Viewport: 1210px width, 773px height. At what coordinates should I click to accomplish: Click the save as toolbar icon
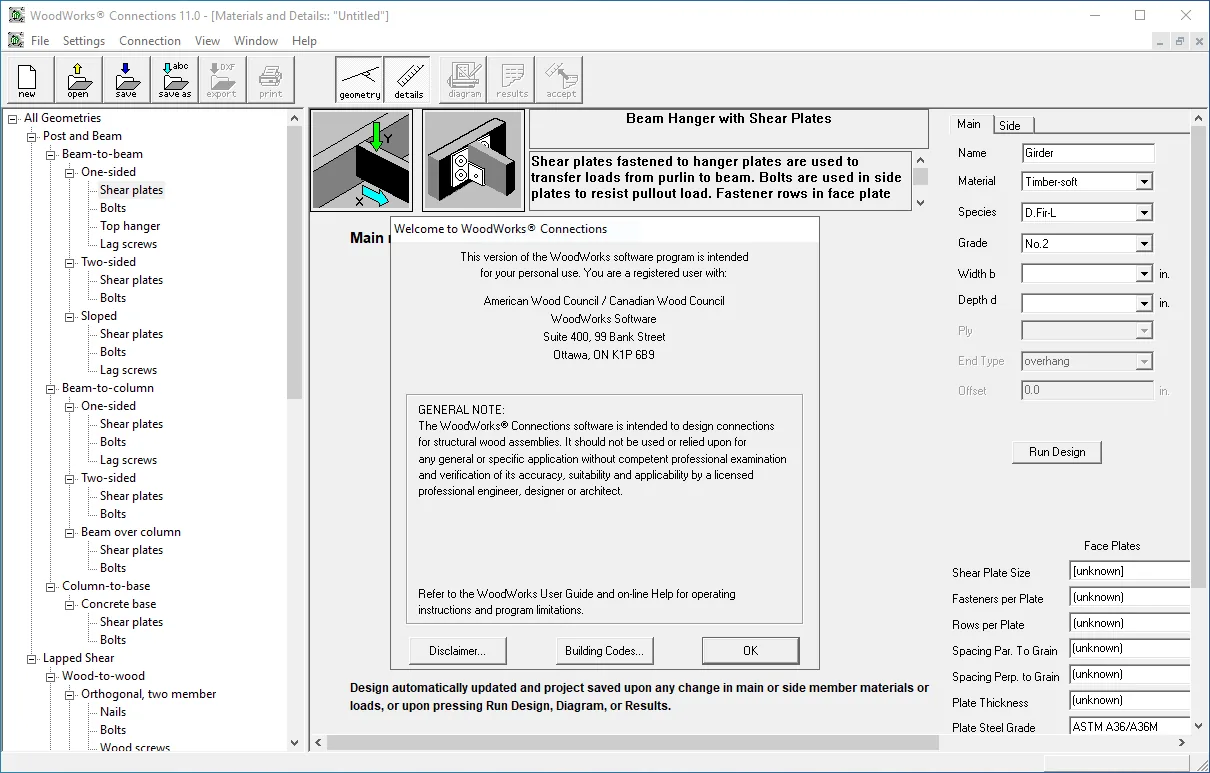(174, 80)
